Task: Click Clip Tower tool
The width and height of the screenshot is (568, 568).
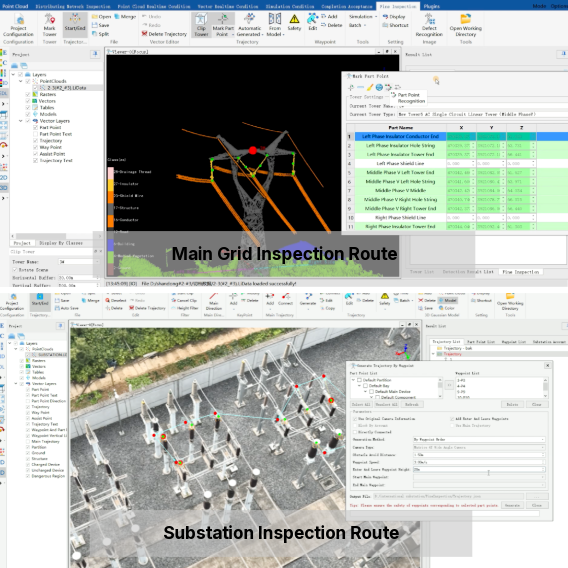Action: (201, 25)
